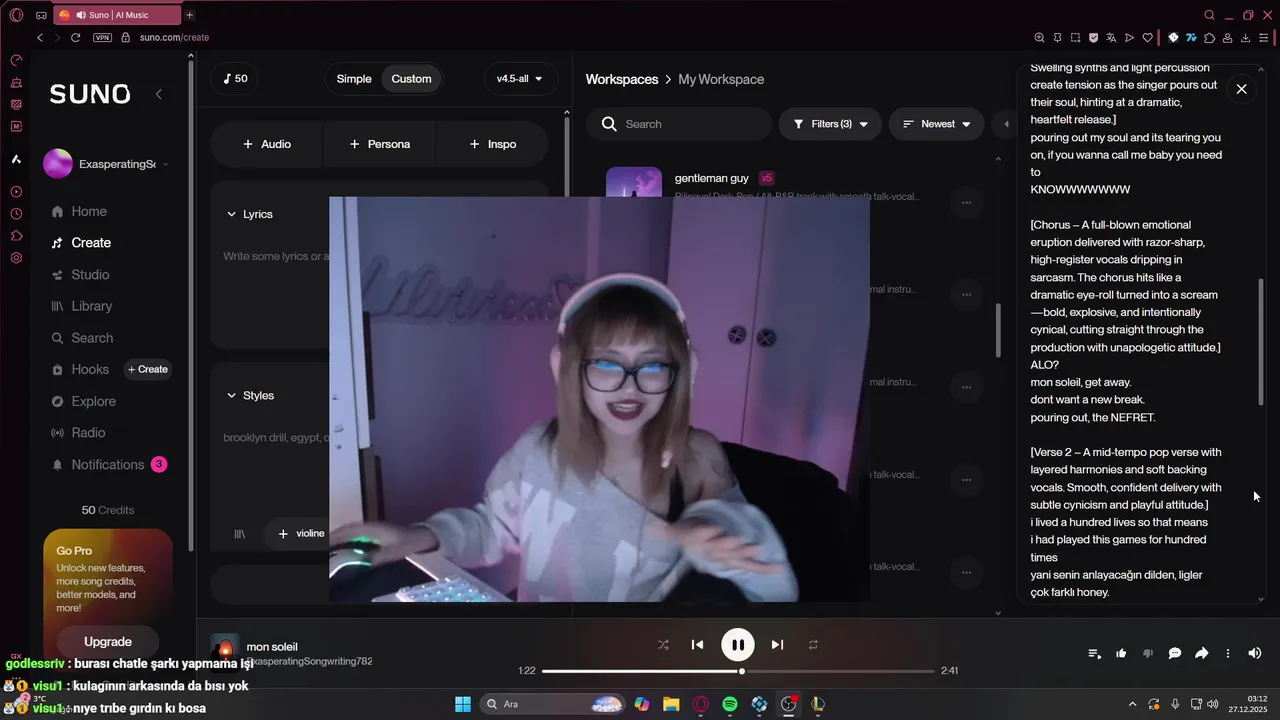Click the Hooks Create button
Screen dimensions: 1280x720
(x=148, y=370)
